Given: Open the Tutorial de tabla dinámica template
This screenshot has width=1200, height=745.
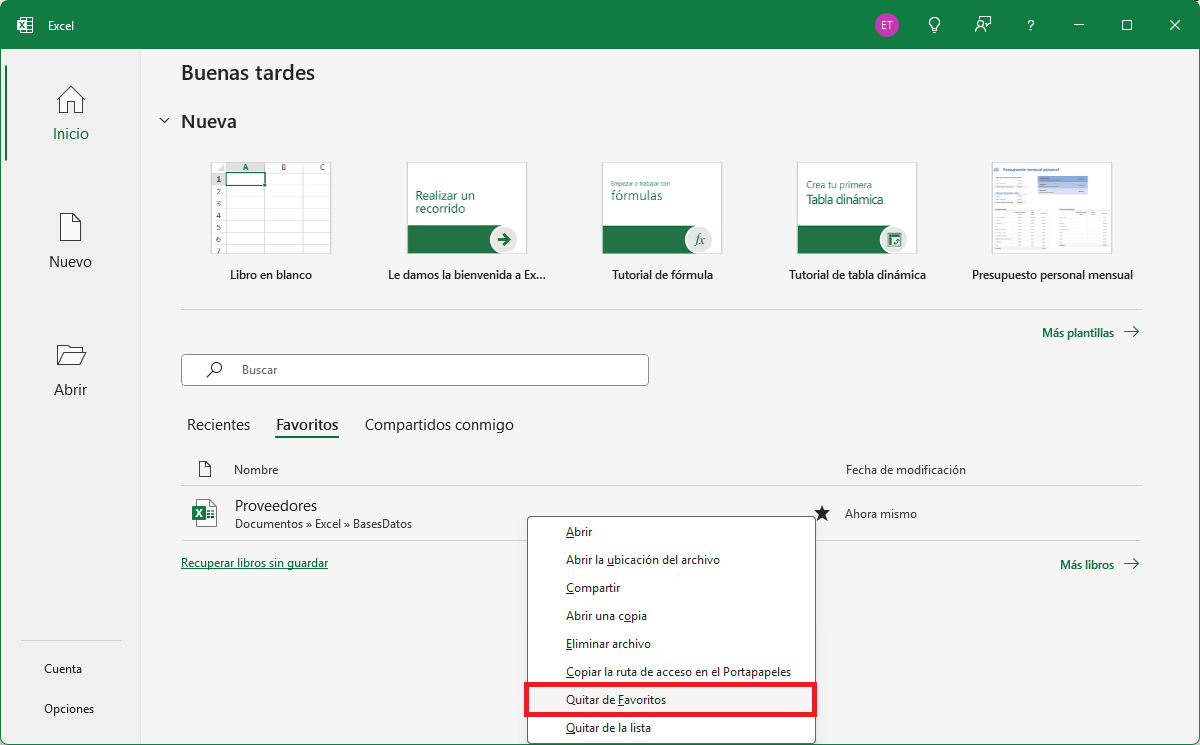Looking at the screenshot, I should tap(857, 222).
